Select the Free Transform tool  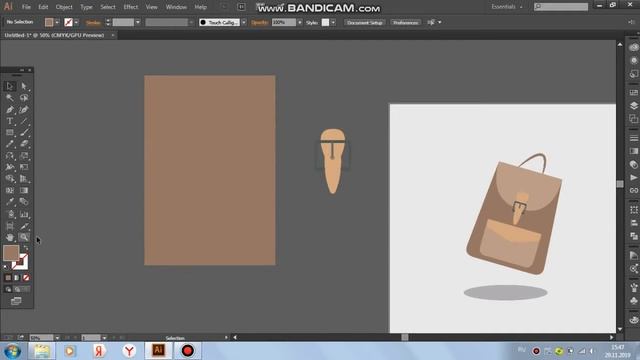24,167
